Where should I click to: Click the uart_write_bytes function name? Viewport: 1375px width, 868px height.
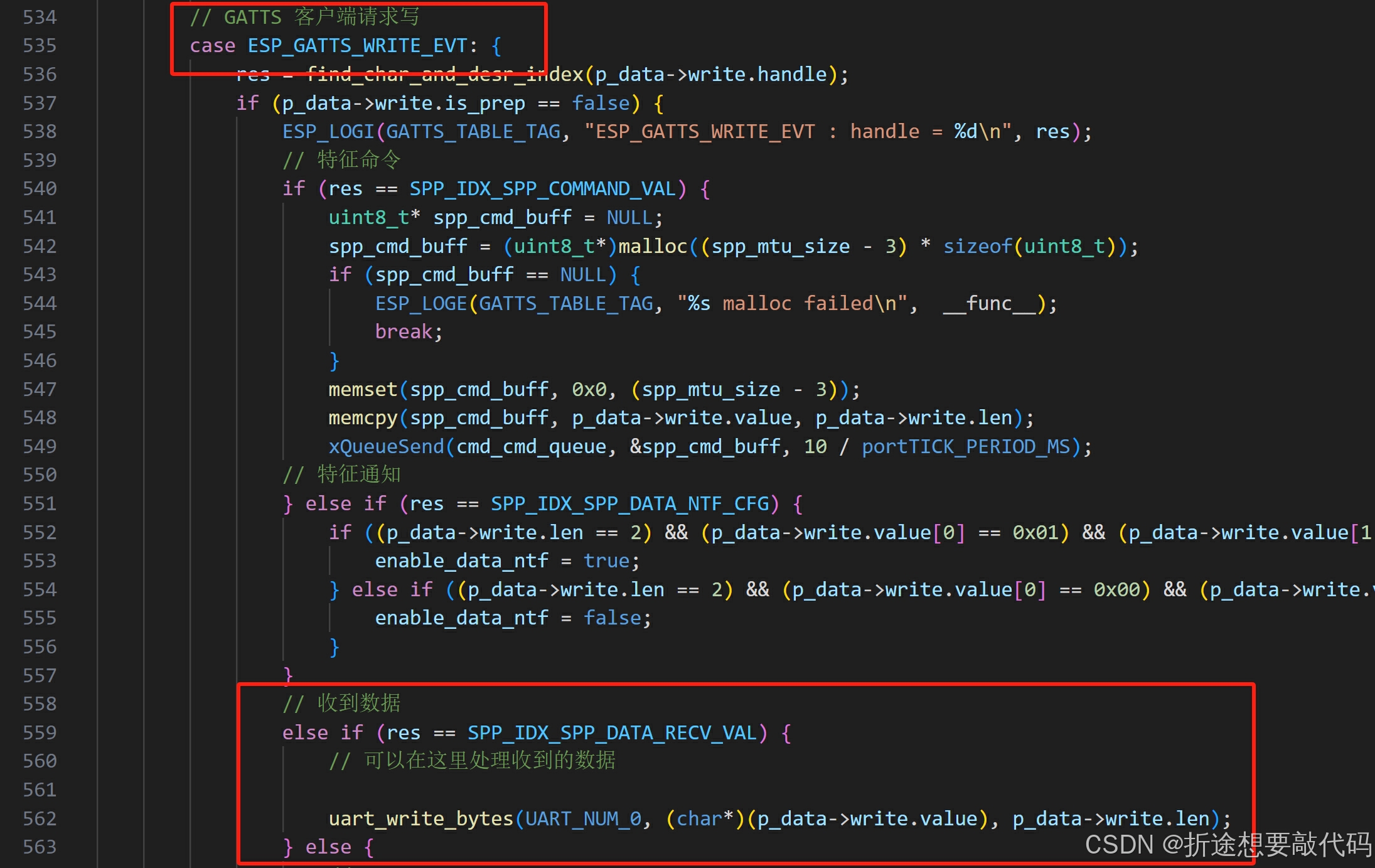point(420,818)
